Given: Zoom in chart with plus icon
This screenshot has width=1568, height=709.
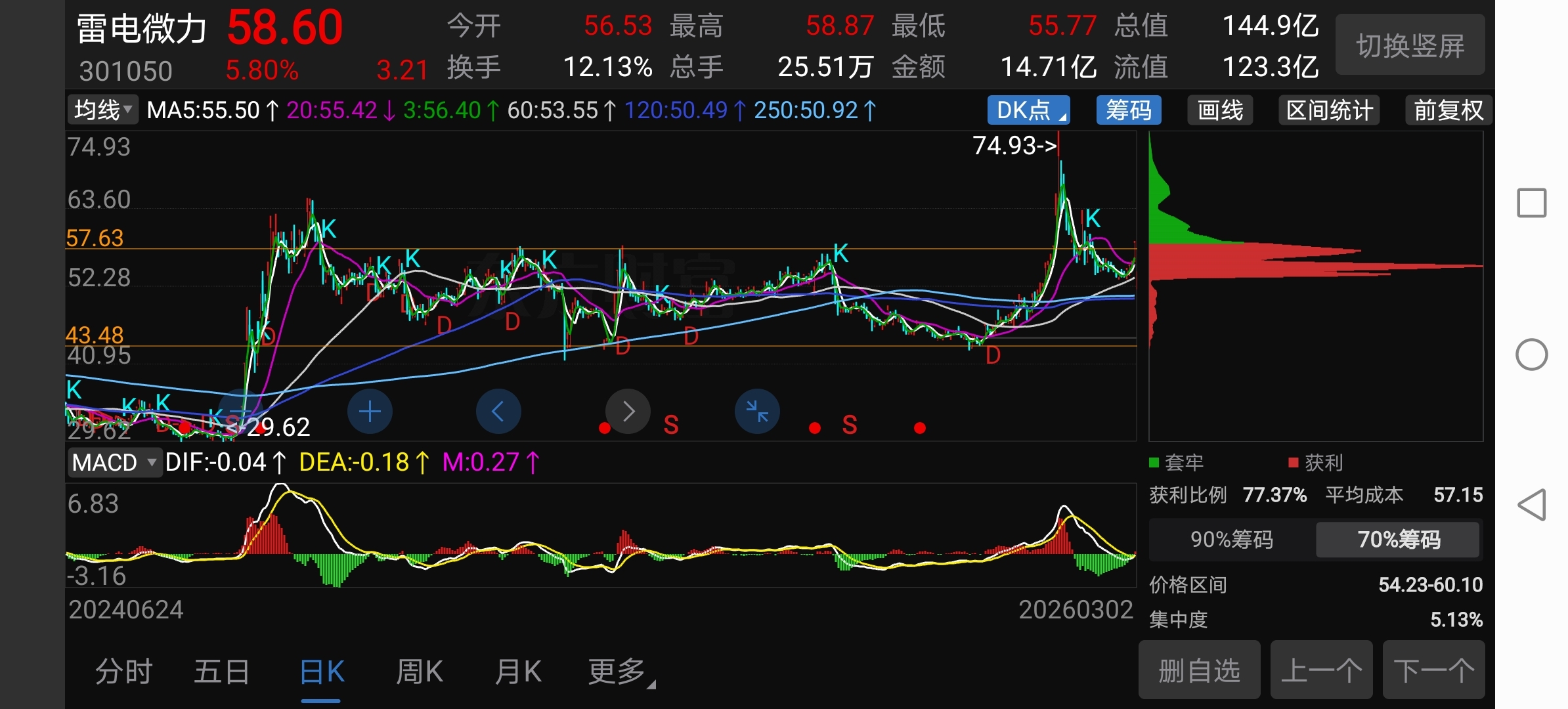Looking at the screenshot, I should coord(370,412).
